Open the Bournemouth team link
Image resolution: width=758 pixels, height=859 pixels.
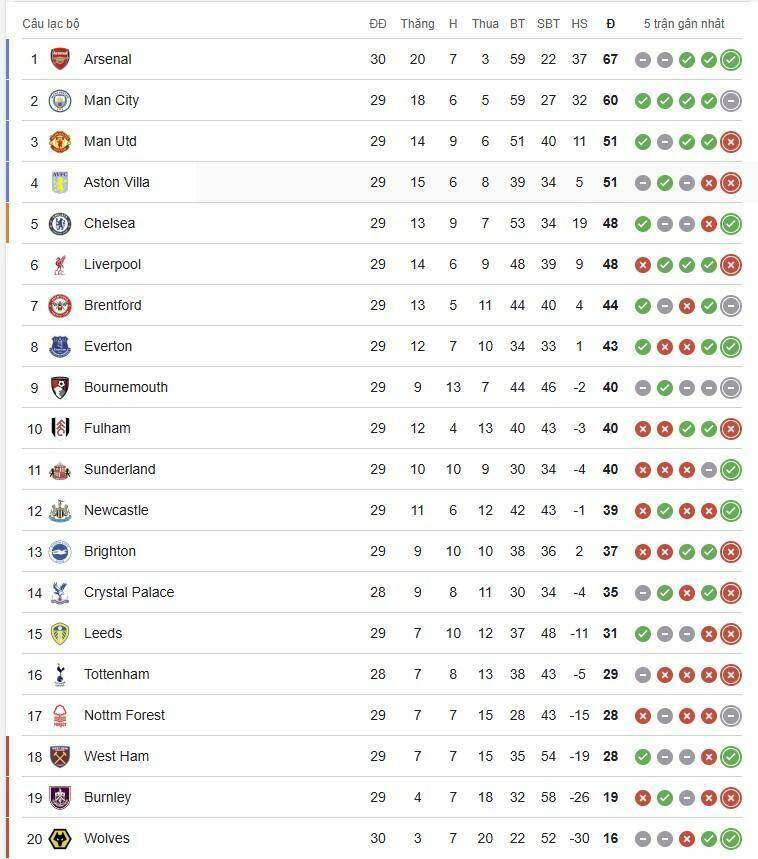(x=125, y=387)
